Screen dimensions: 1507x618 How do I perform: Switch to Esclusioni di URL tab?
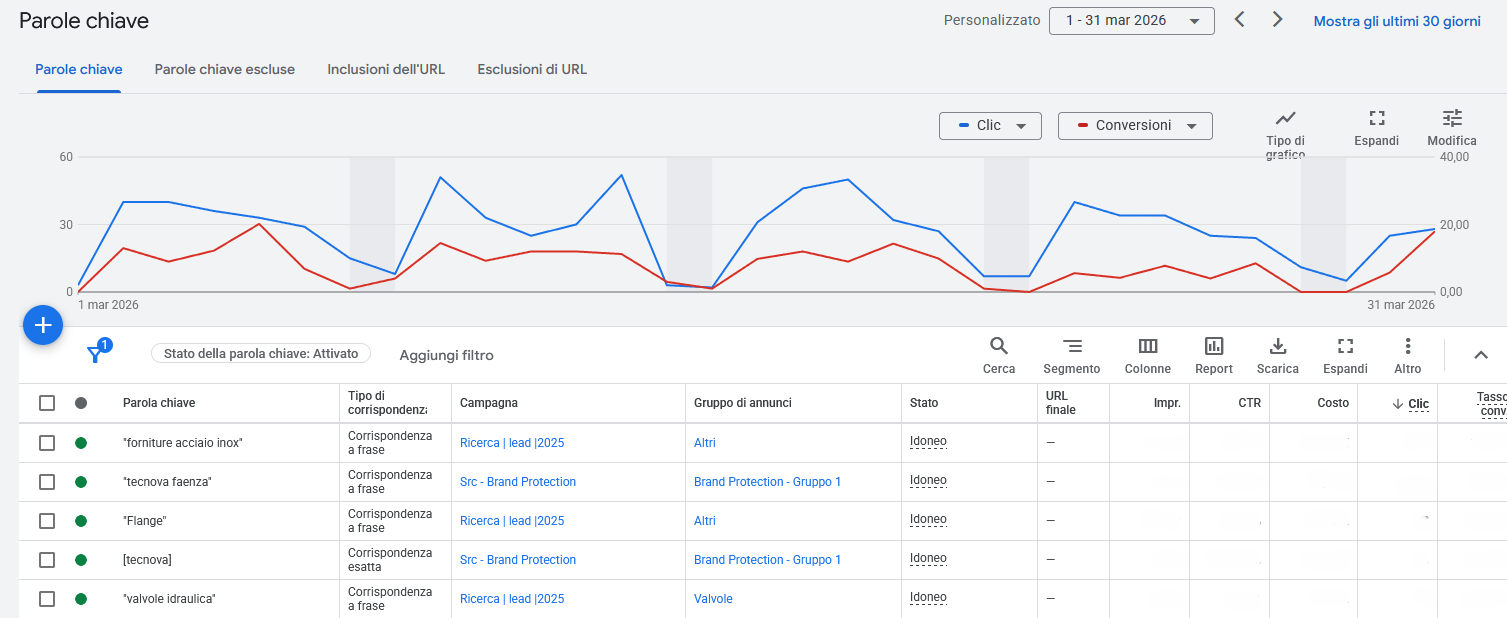(x=532, y=70)
